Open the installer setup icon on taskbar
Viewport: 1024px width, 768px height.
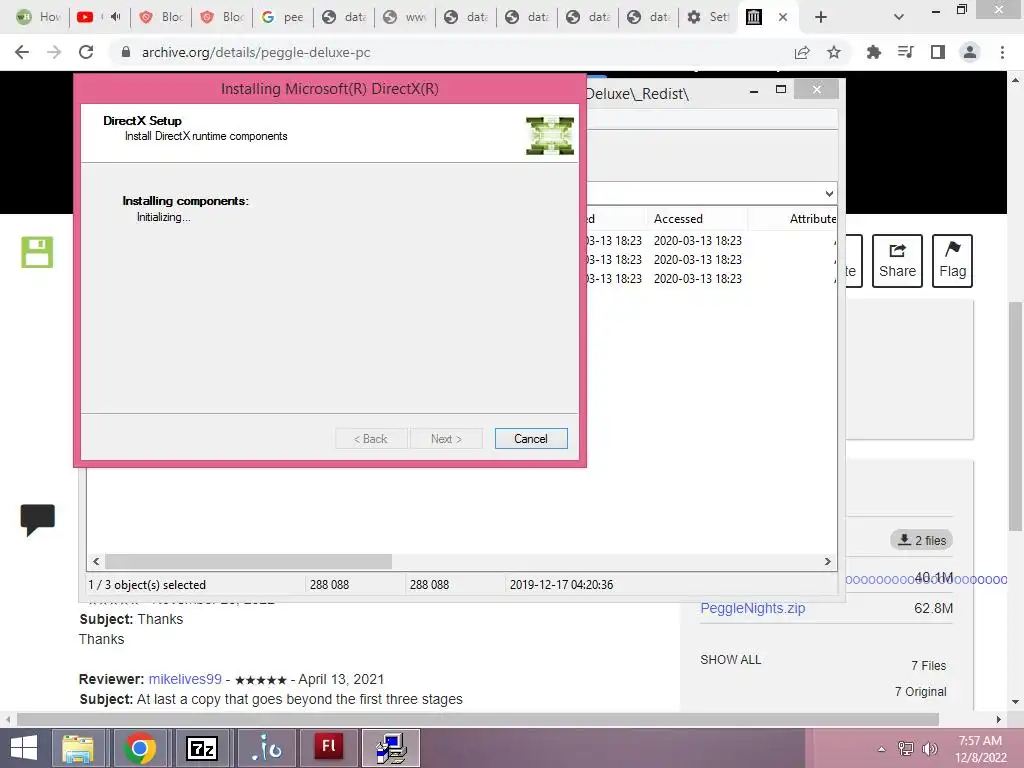(x=391, y=748)
